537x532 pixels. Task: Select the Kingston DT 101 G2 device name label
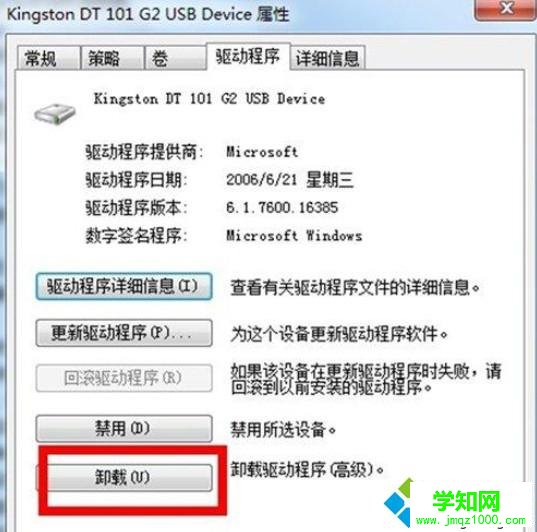coord(209,99)
